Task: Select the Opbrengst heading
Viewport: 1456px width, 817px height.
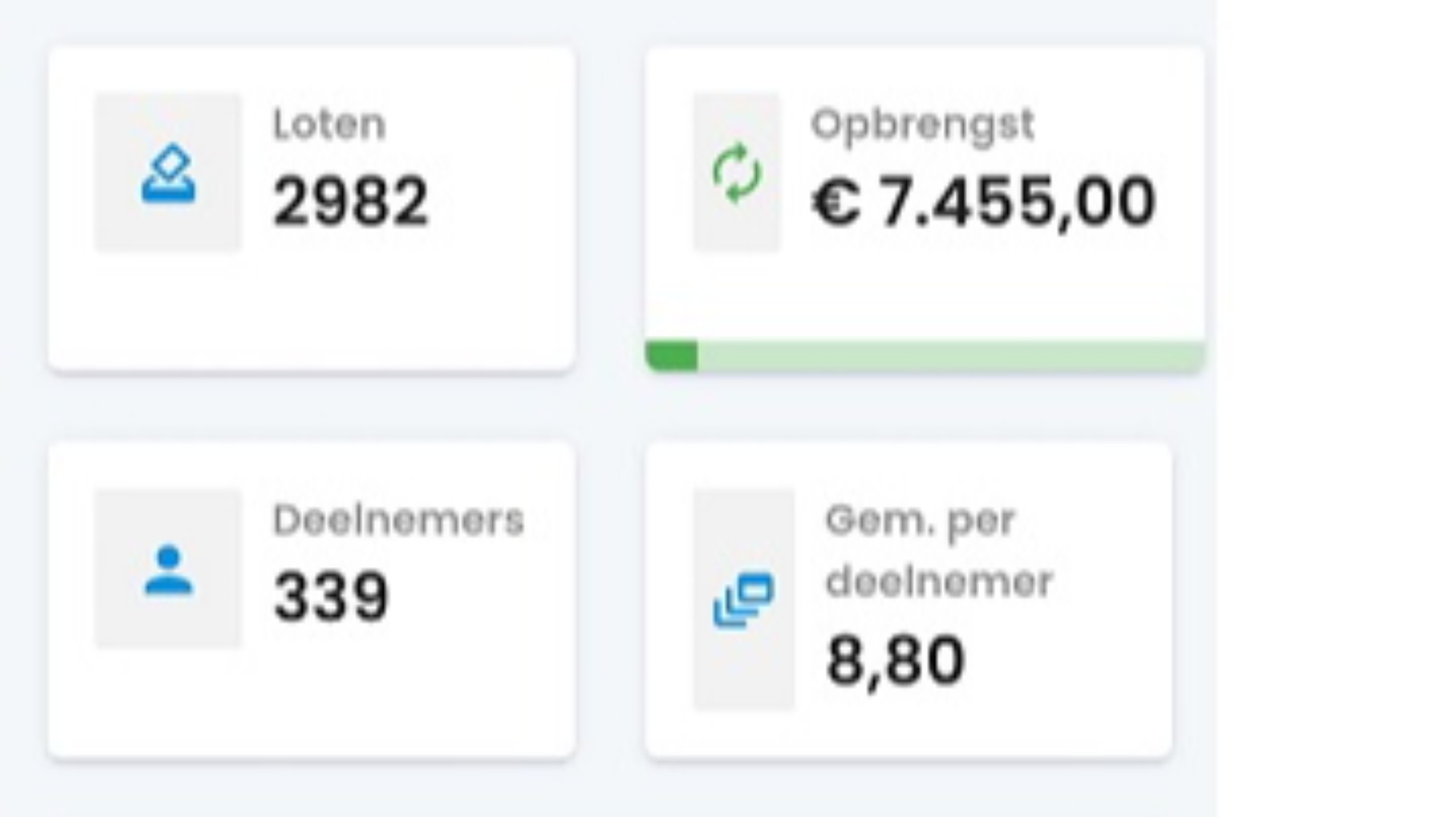Action: pos(922,124)
